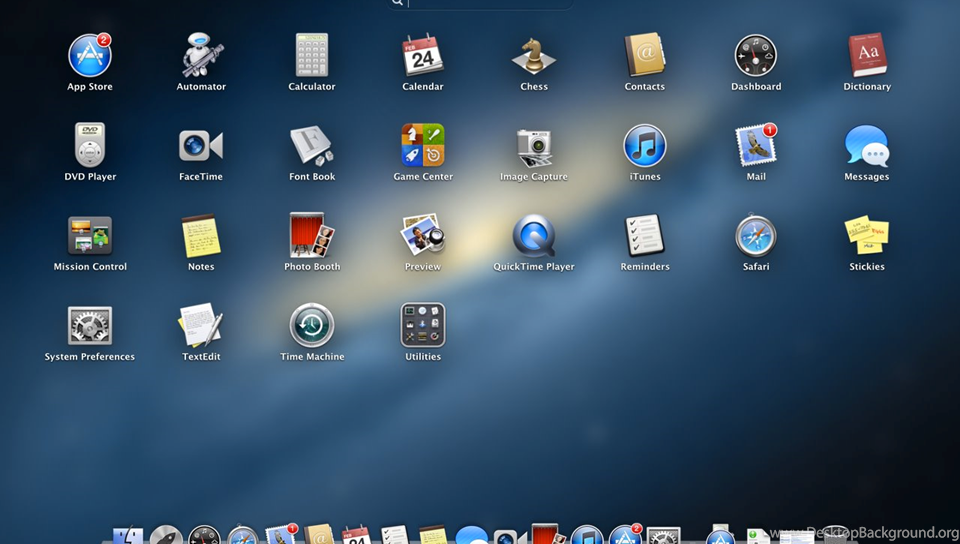Open the Calculator app

(x=312, y=56)
